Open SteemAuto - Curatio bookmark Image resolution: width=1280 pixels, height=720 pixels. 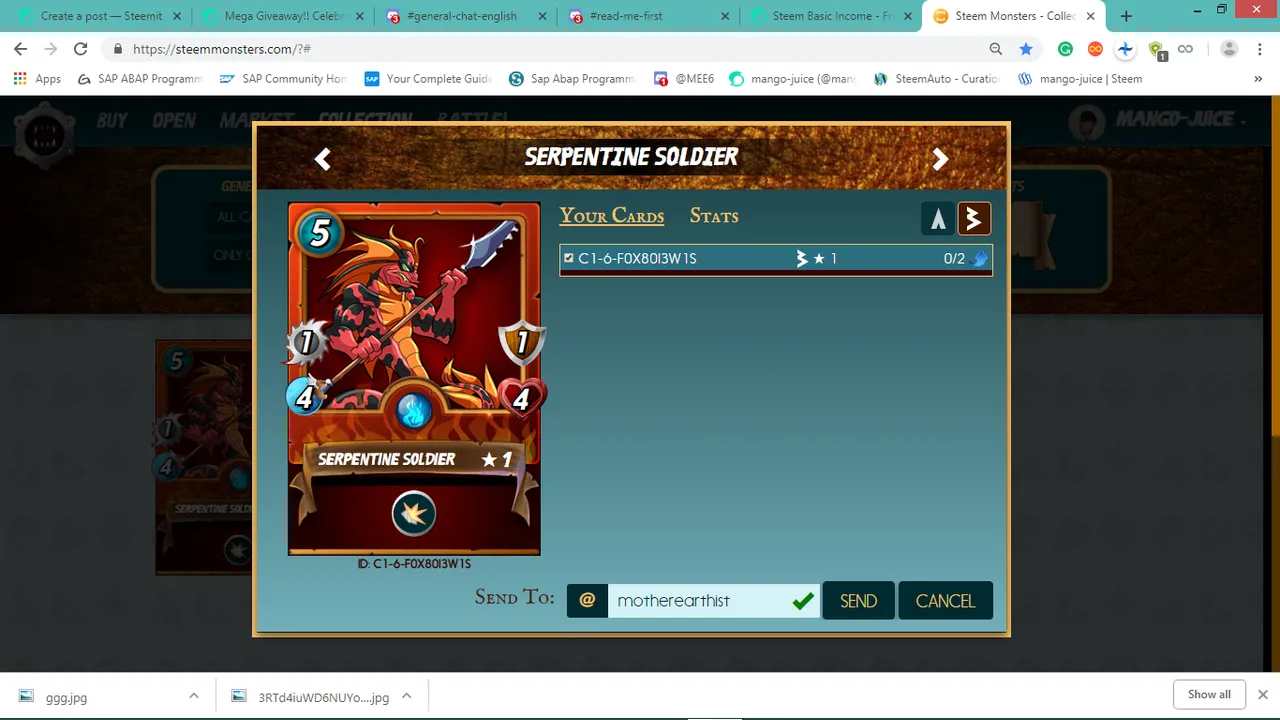tap(937, 79)
